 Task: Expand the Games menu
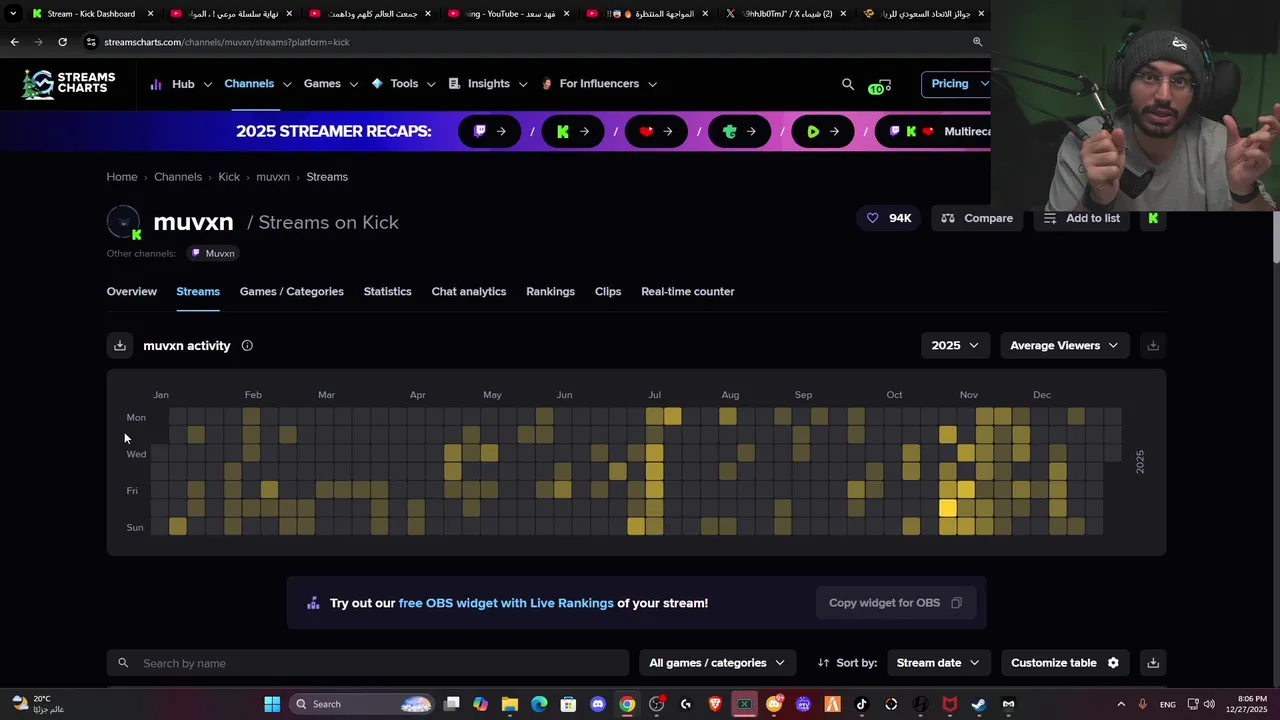click(x=330, y=84)
